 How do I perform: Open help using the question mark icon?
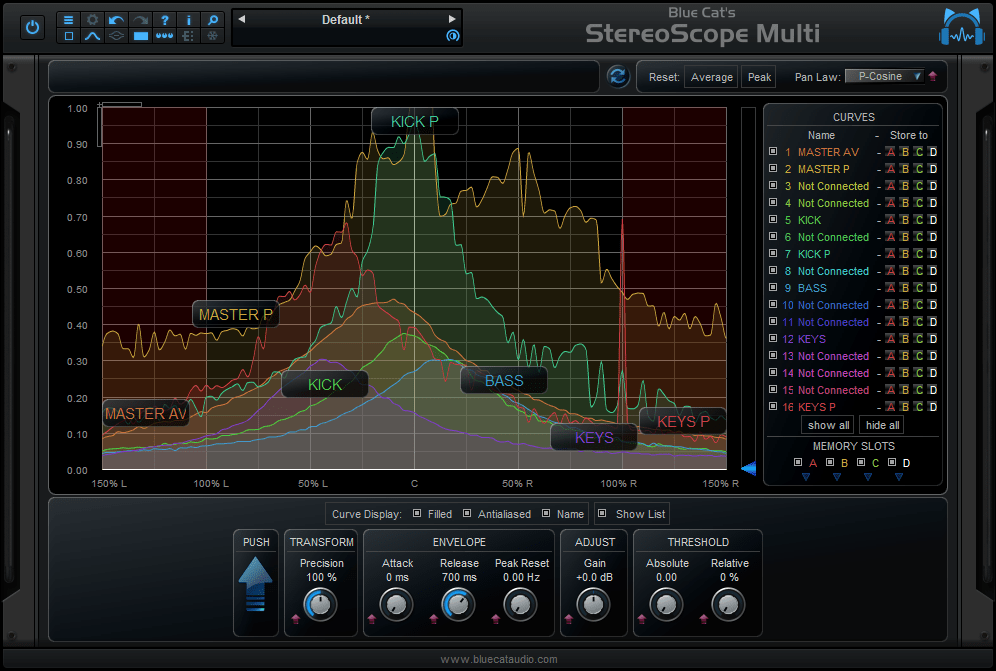[164, 20]
